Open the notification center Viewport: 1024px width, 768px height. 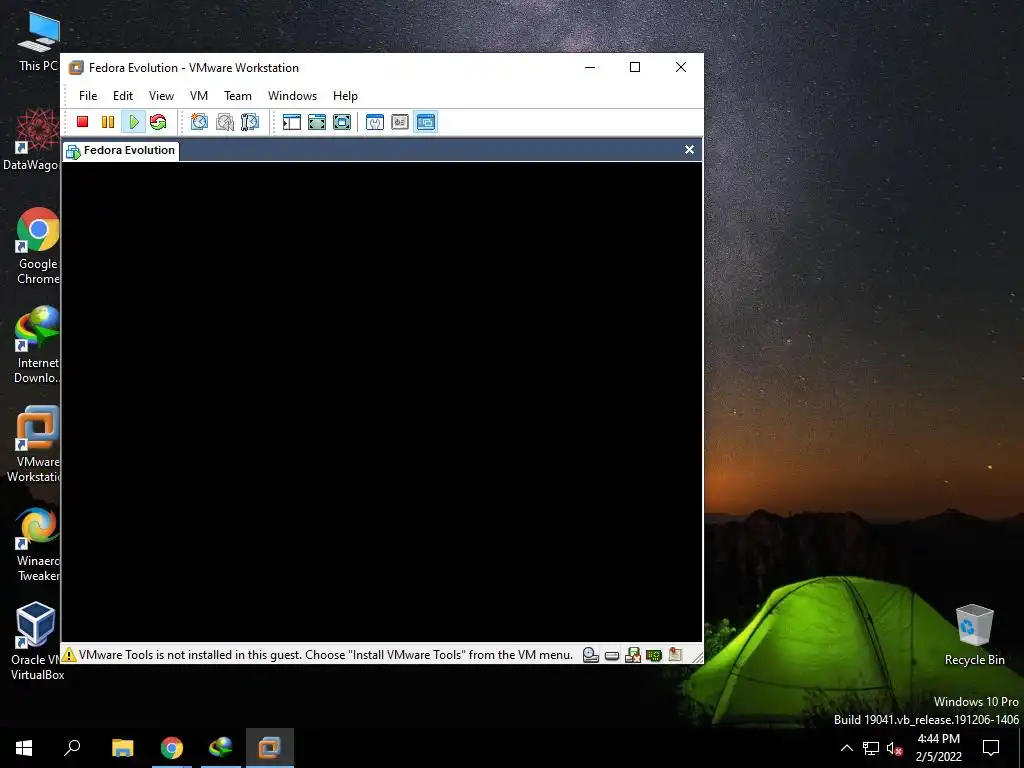click(991, 748)
